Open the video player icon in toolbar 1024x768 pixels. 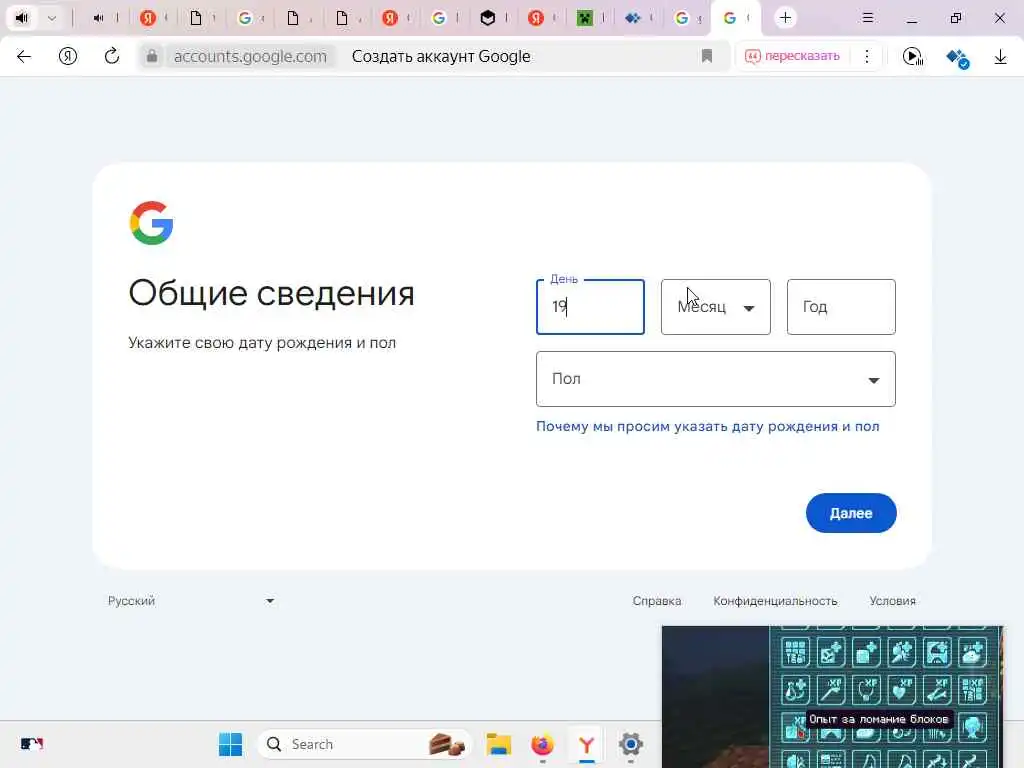pos(912,57)
